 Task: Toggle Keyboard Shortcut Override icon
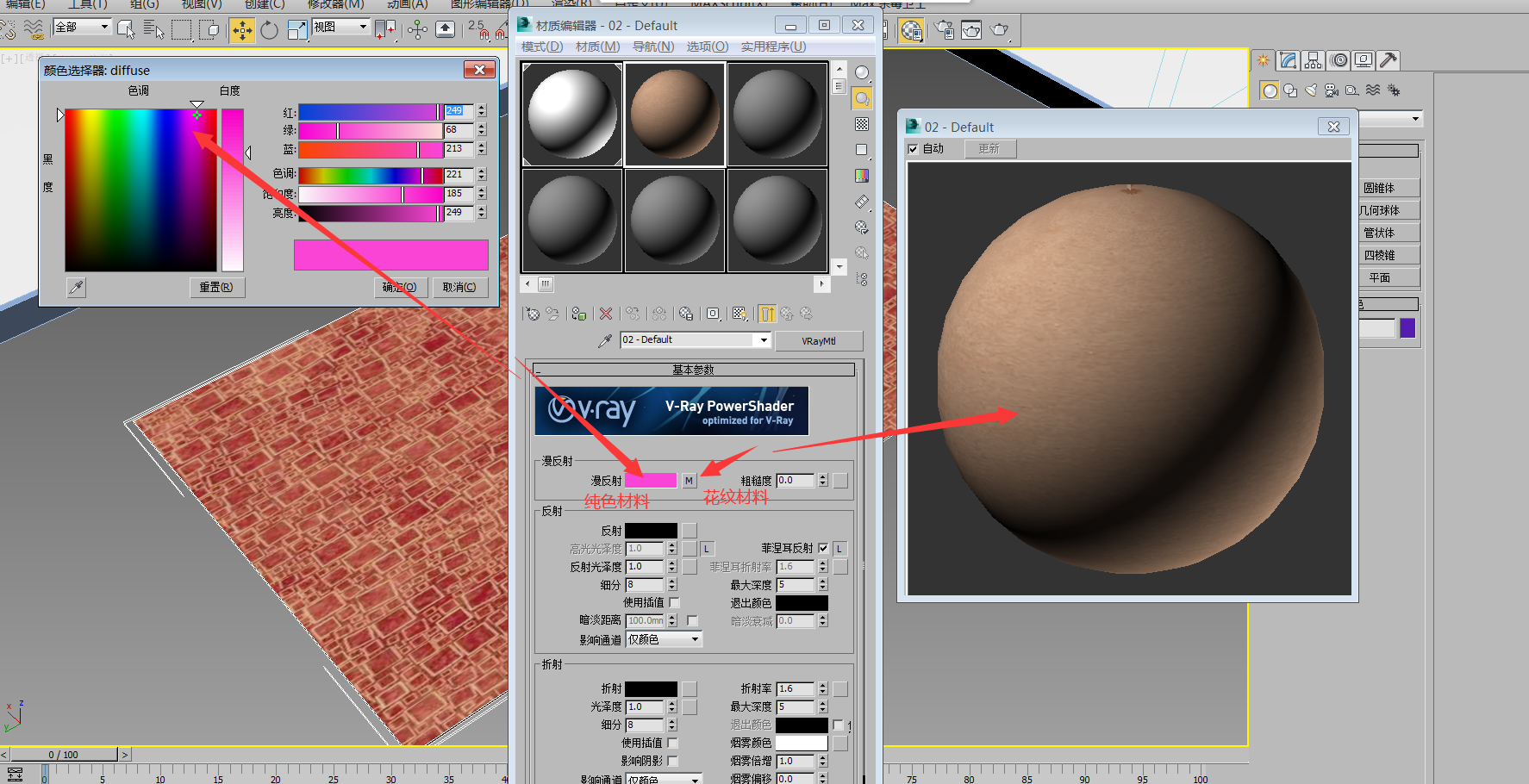point(445,30)
